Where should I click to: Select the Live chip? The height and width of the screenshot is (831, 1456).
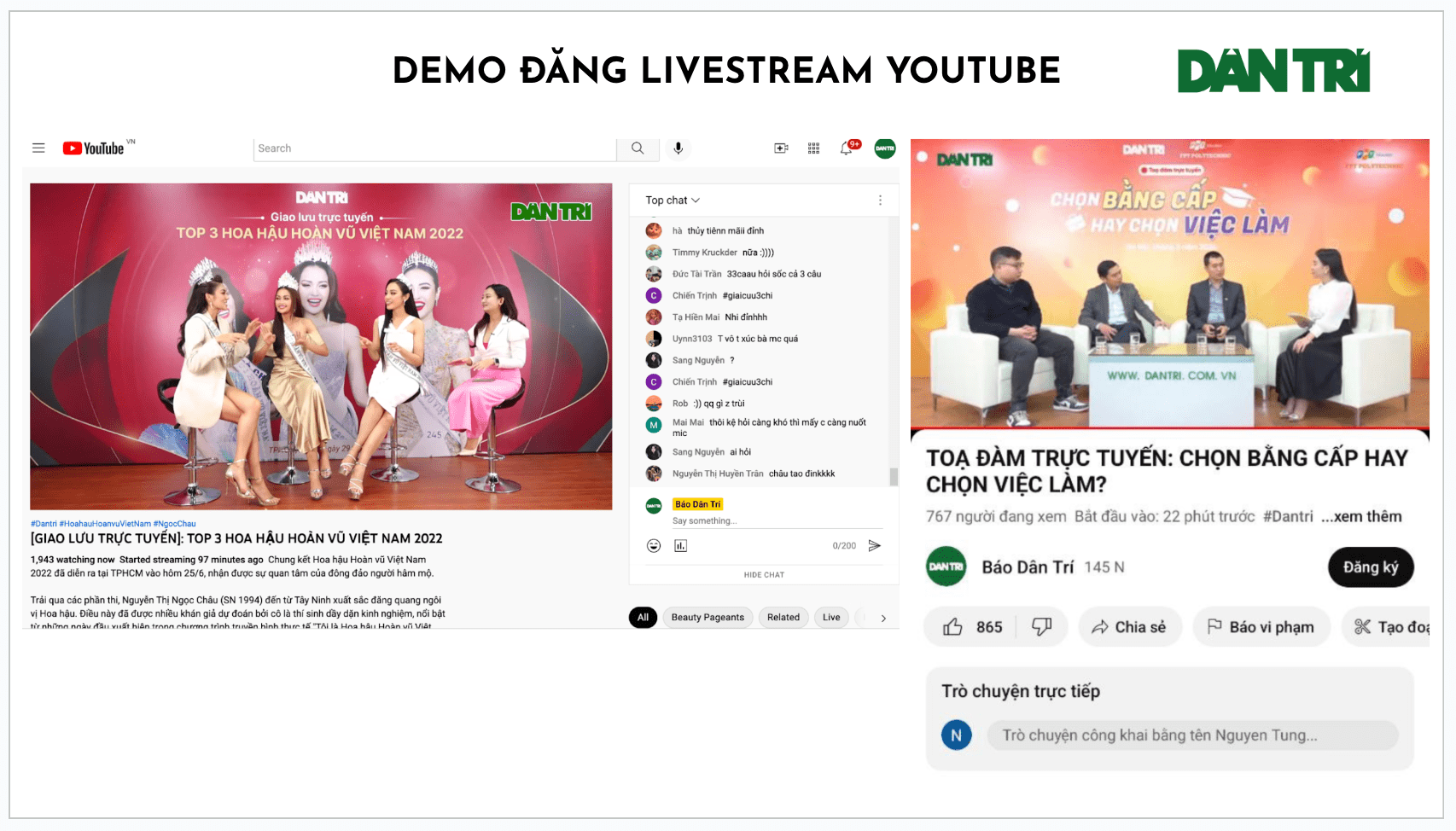tap(831, 617)
